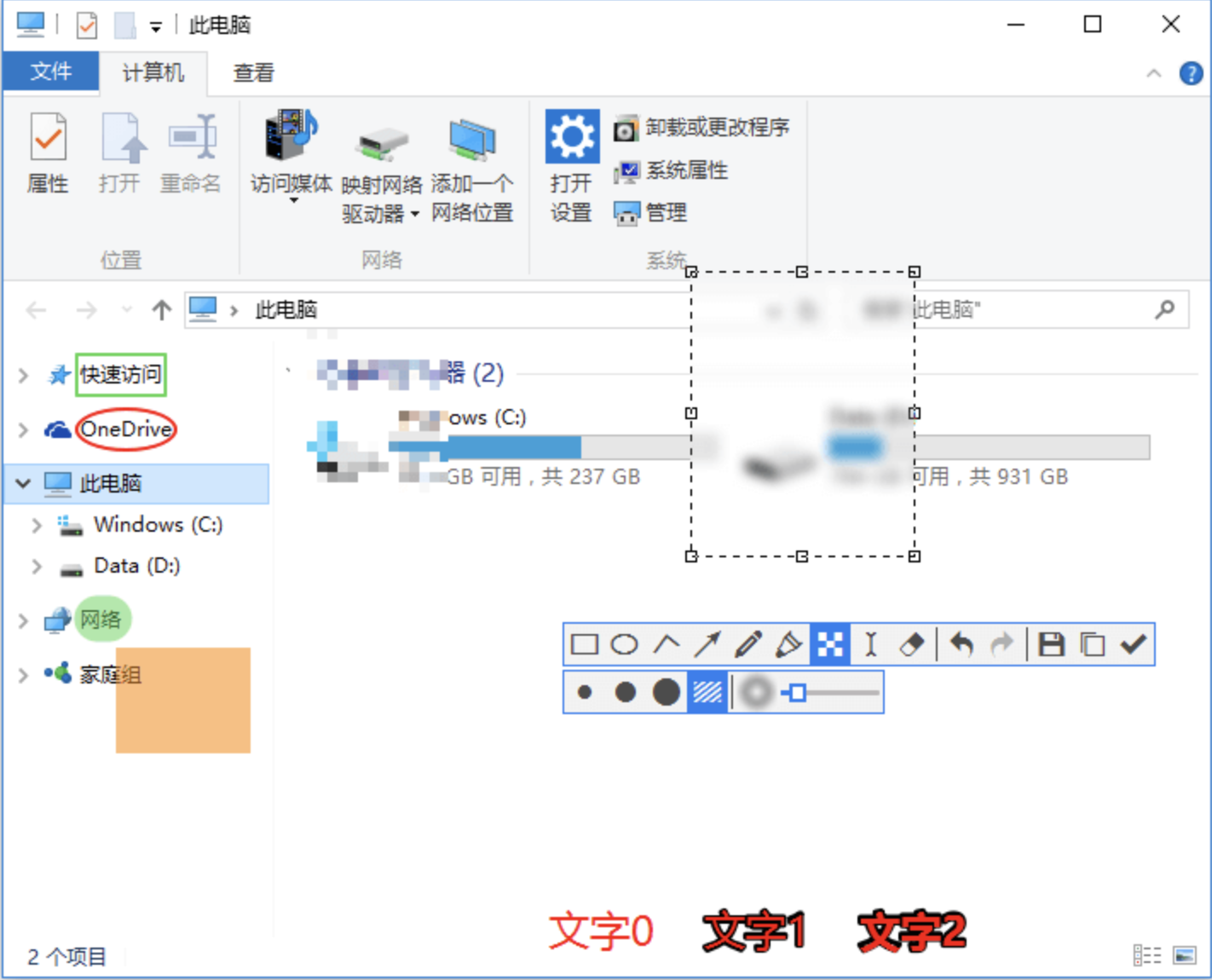
Task: Switch to gaussian blur style
Action: (x=755, y=692)
